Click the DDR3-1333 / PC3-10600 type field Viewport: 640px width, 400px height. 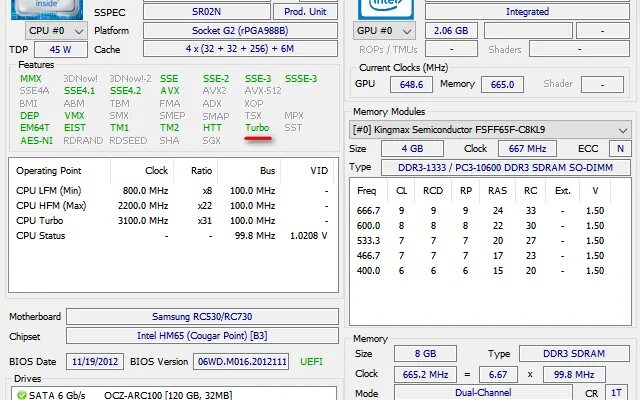pyautogui.click(x=506, y=168)
